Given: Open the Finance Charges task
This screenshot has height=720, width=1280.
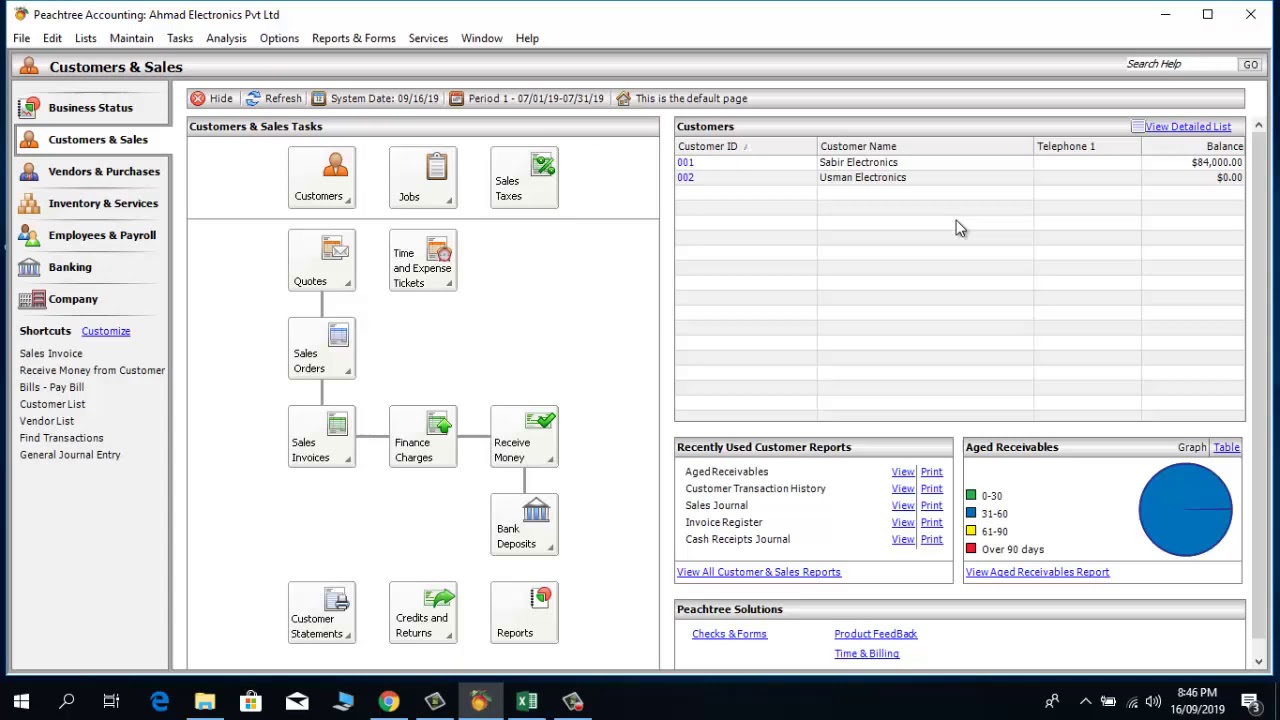Looking at the screenshot, I should [x=422, y=436].
